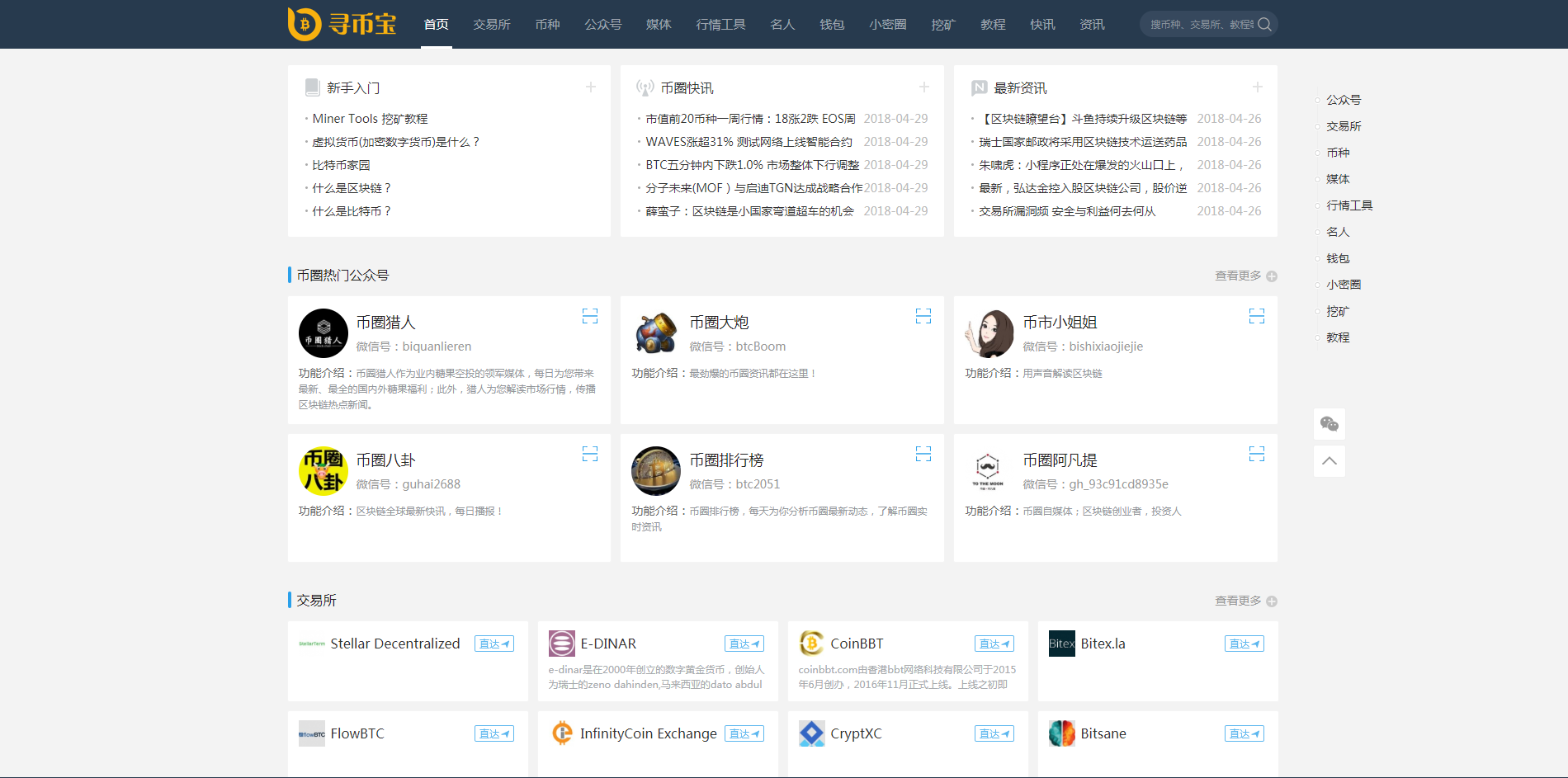Expand the 新手入门 panel with plus icon
This screenshot has width=1568, height=778.
click(x=591, y=86)
